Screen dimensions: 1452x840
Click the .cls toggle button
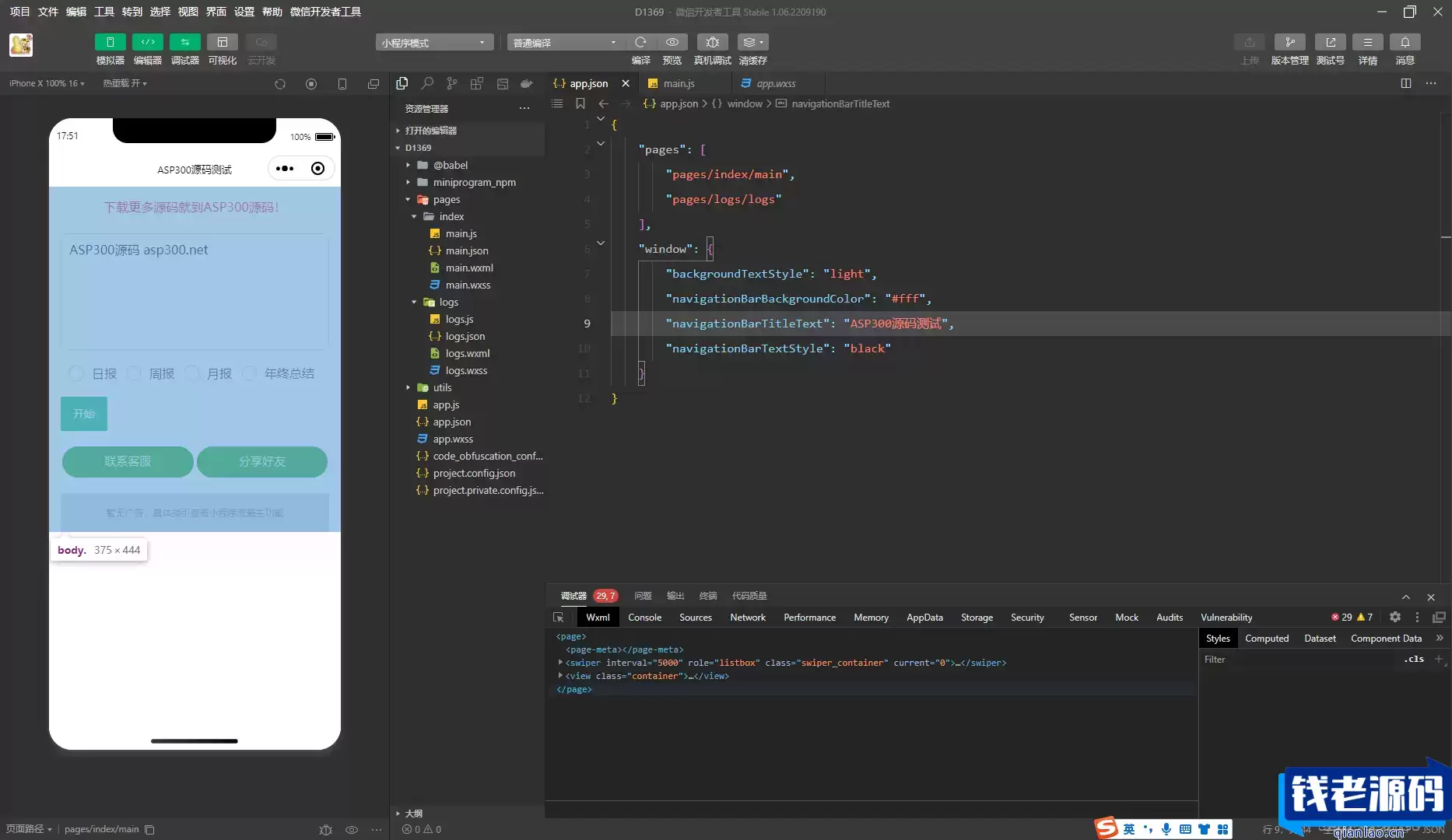pos(1414,659)
